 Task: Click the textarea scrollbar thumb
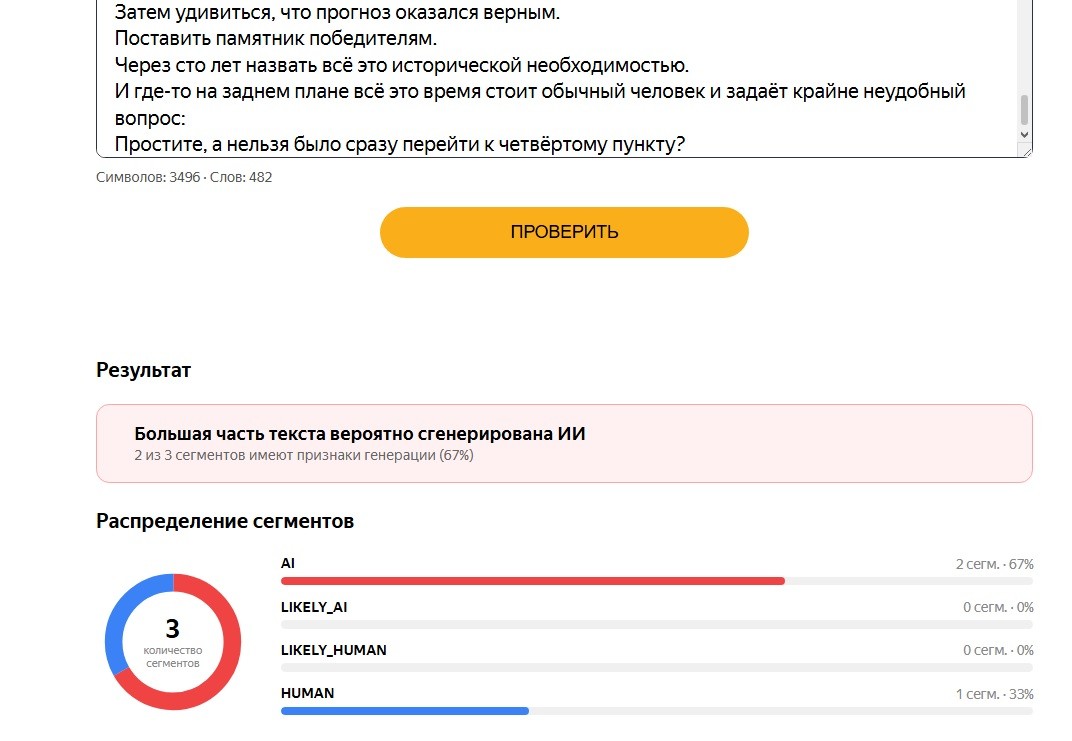pos(1024,109)
